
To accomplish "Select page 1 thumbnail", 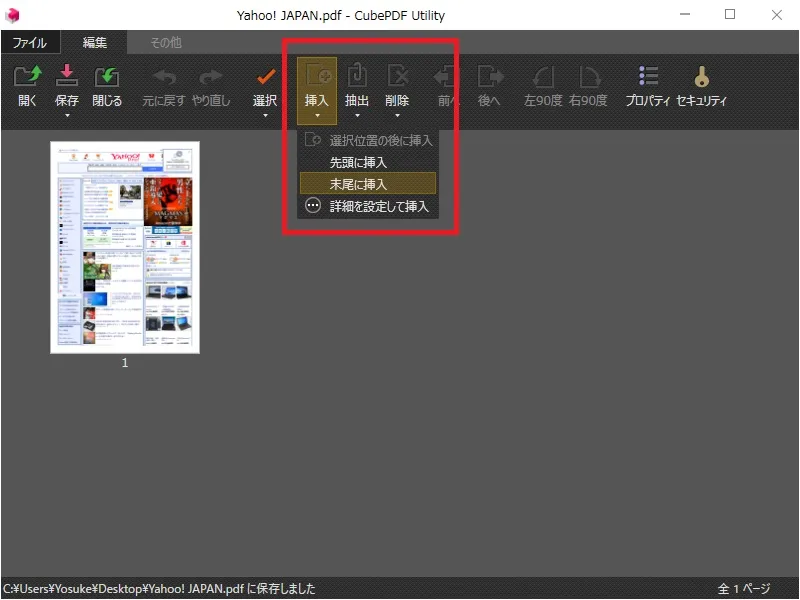I will click(125, 247).
